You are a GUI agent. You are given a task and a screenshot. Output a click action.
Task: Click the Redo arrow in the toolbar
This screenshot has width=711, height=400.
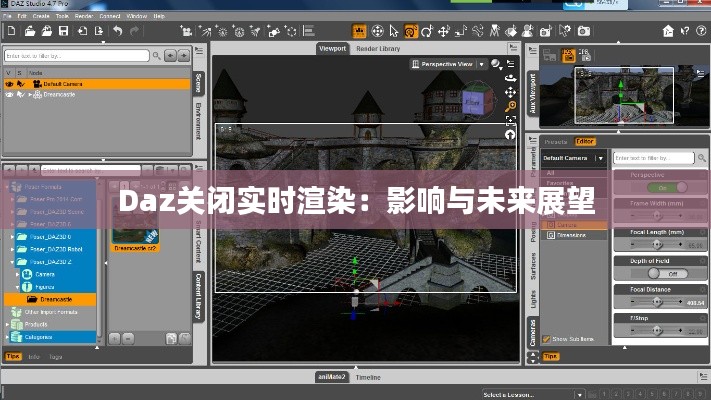[x=135, y=32]
